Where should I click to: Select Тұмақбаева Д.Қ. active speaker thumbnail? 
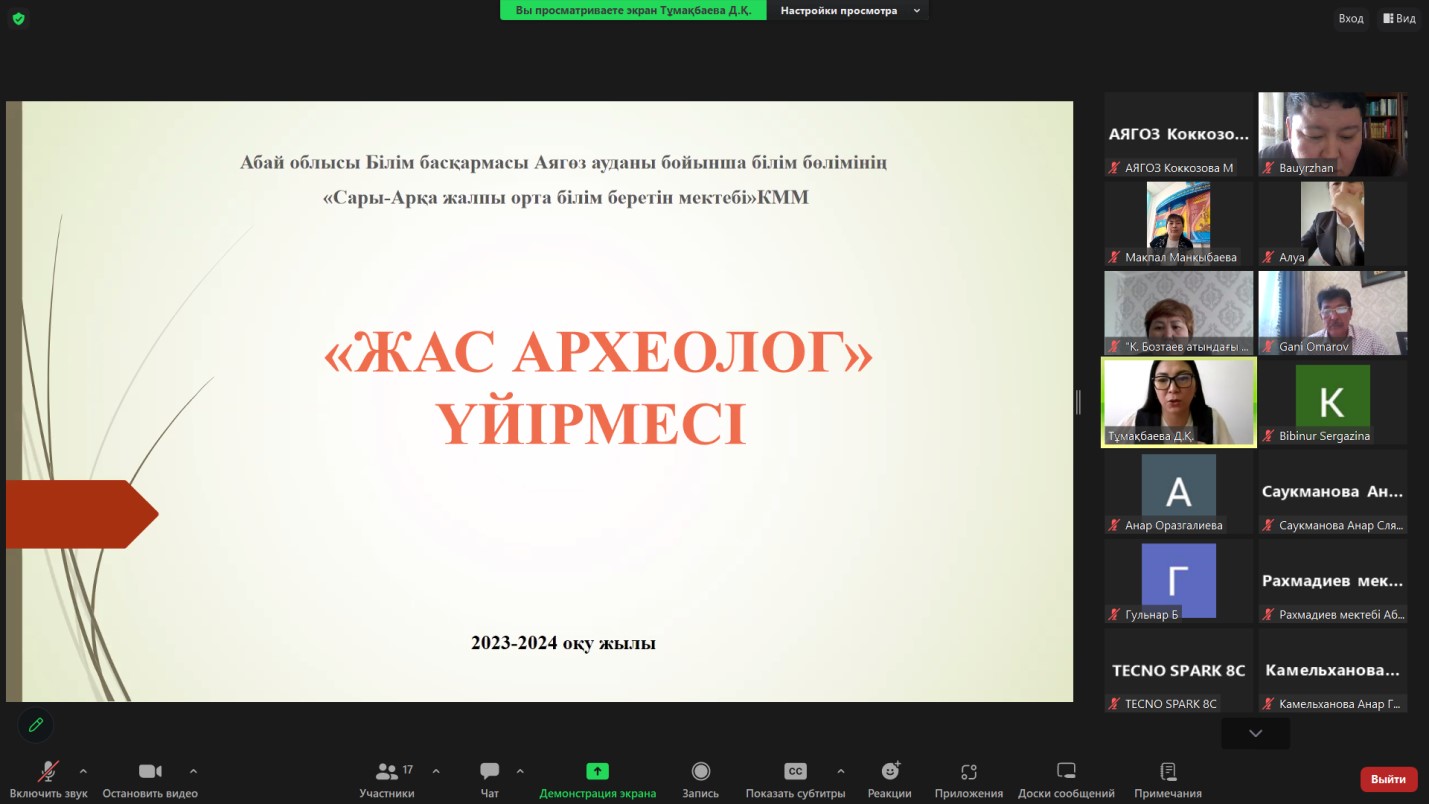(1179, 402)
